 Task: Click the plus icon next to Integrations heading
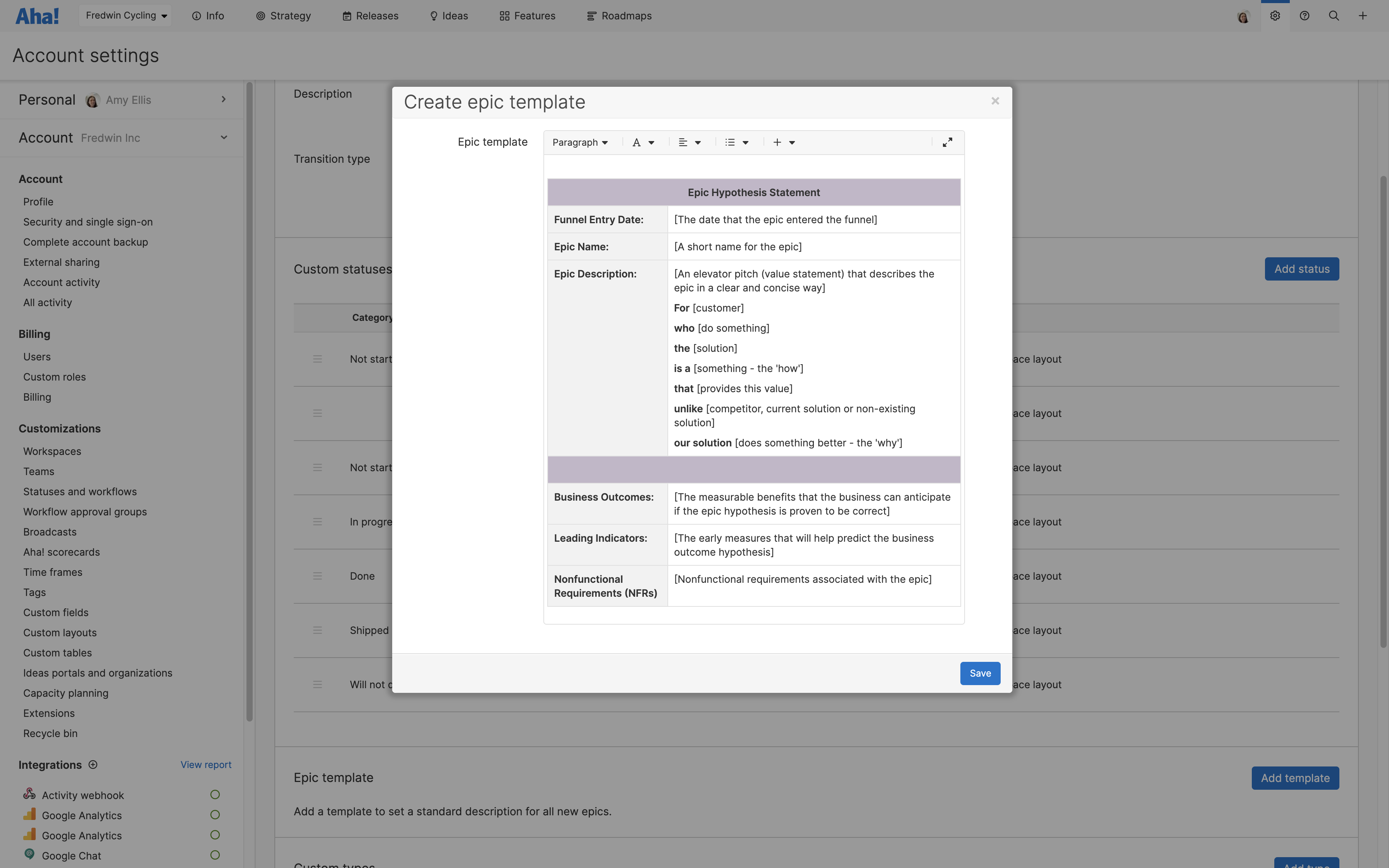point(93,764)
